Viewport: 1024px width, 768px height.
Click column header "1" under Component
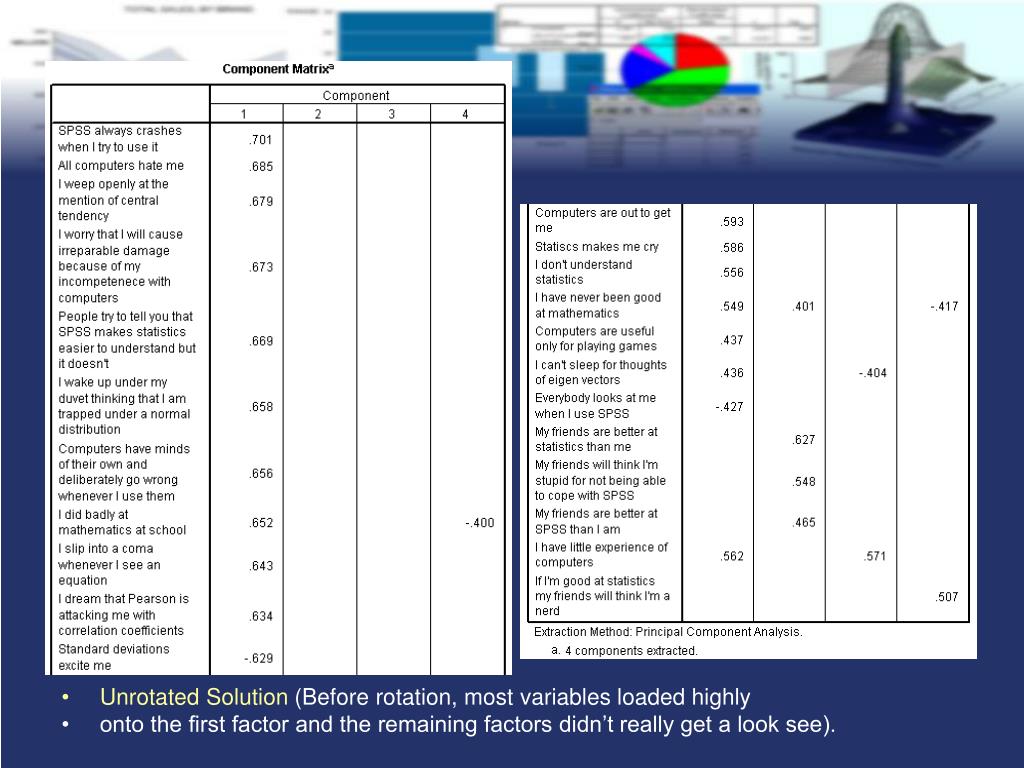pos(244,114)
